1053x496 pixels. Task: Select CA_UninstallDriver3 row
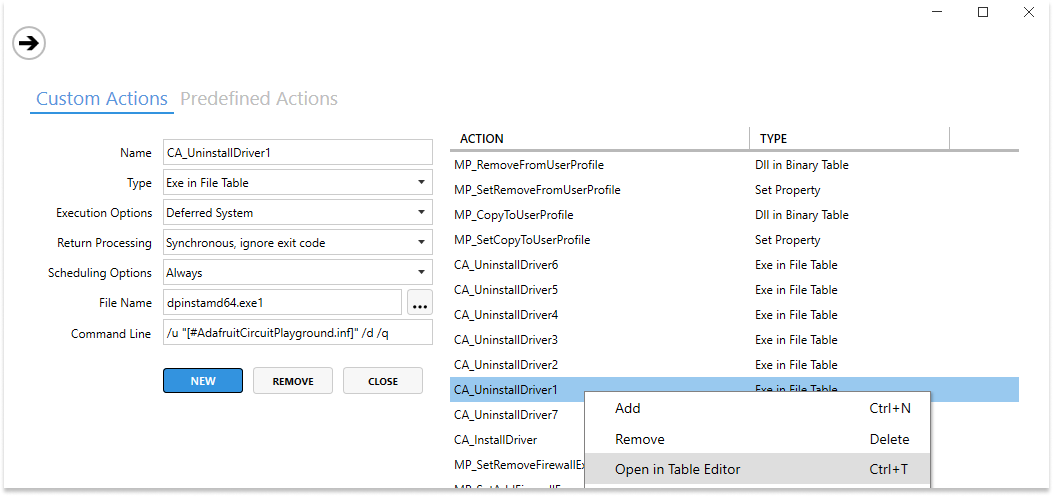[734, 340]
